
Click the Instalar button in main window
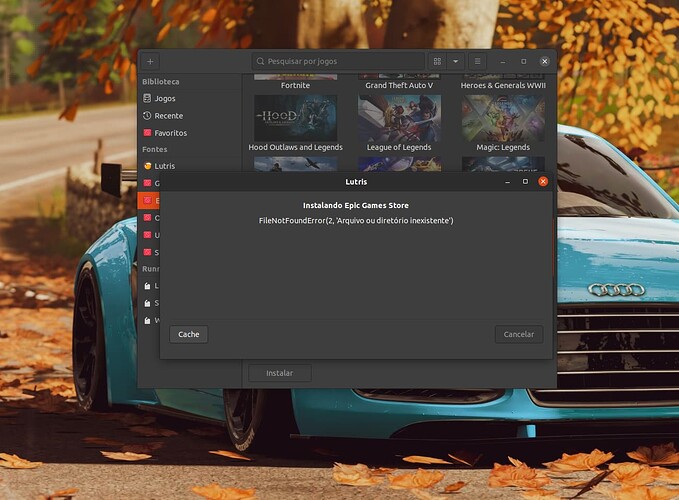tap(280, 373)
